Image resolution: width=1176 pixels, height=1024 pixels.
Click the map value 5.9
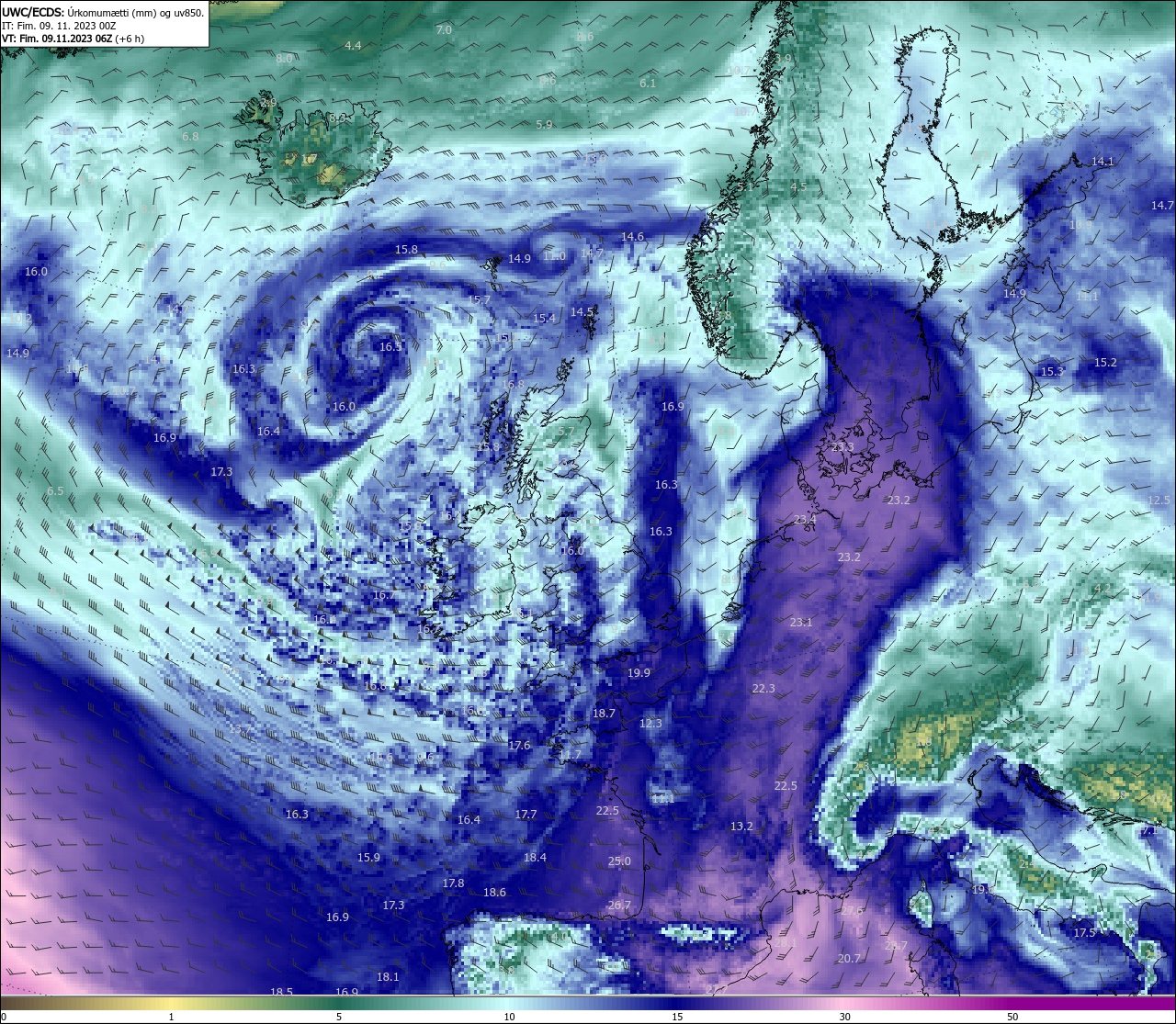pyautogui.click(x=544, y=124)
